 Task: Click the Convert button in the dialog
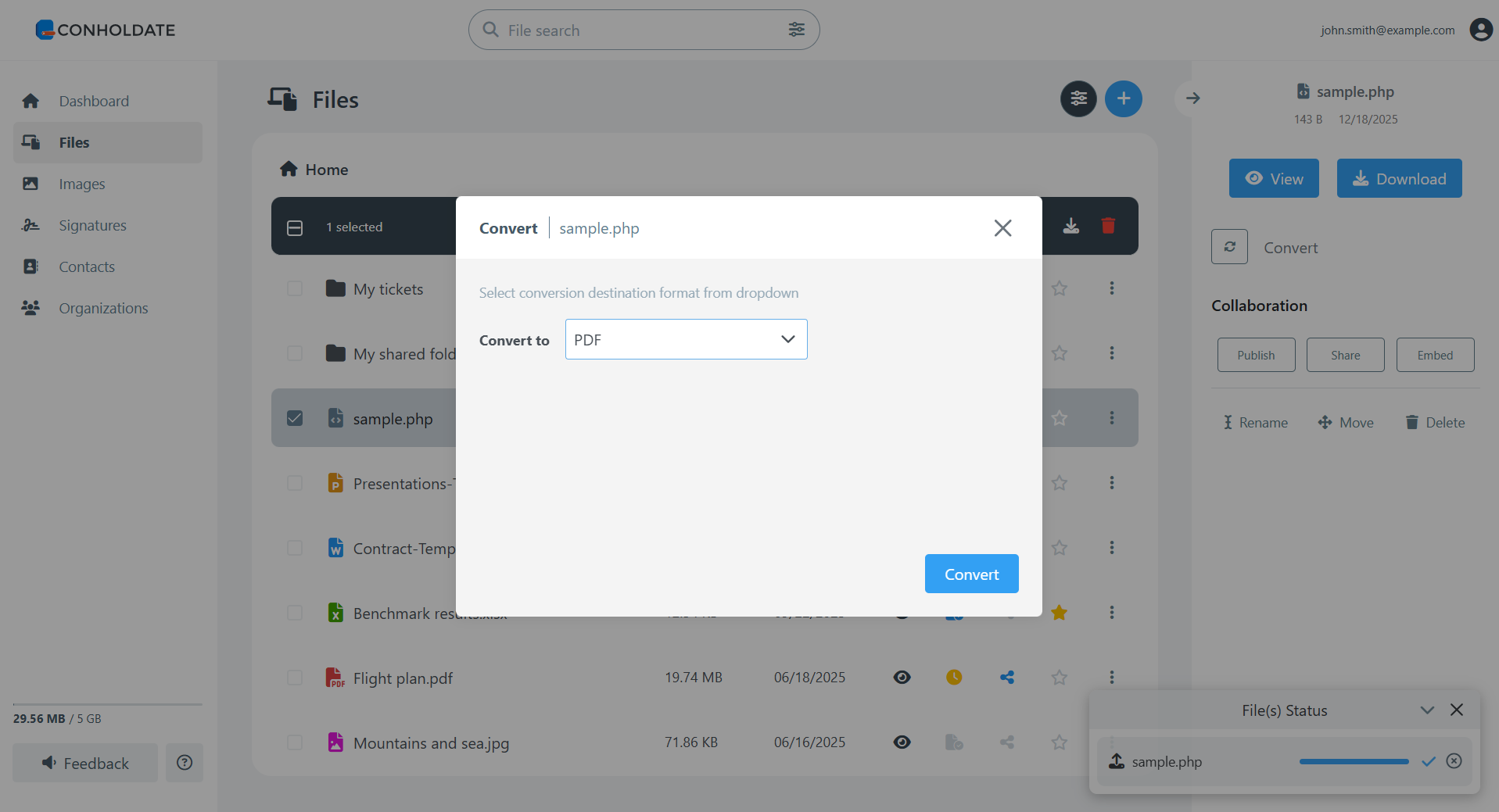[971, 573]
